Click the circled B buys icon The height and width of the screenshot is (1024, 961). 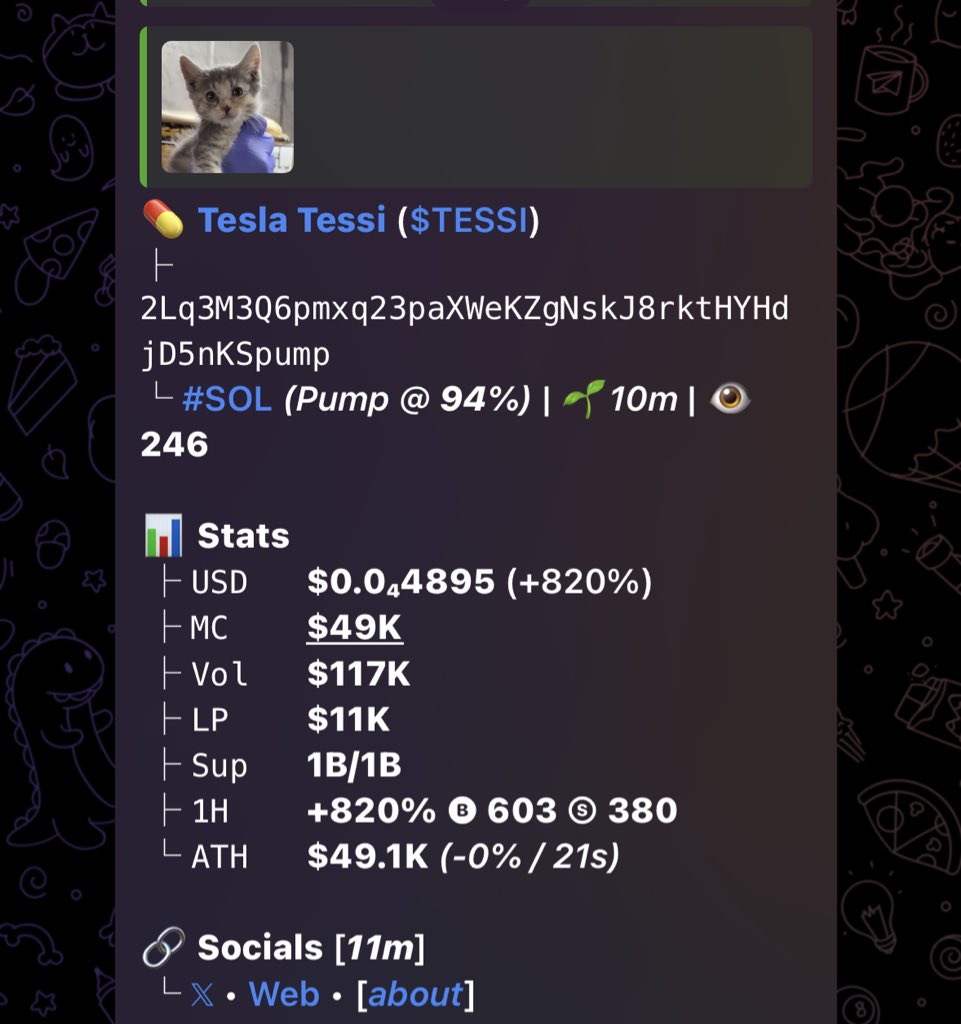pos(461,811)
